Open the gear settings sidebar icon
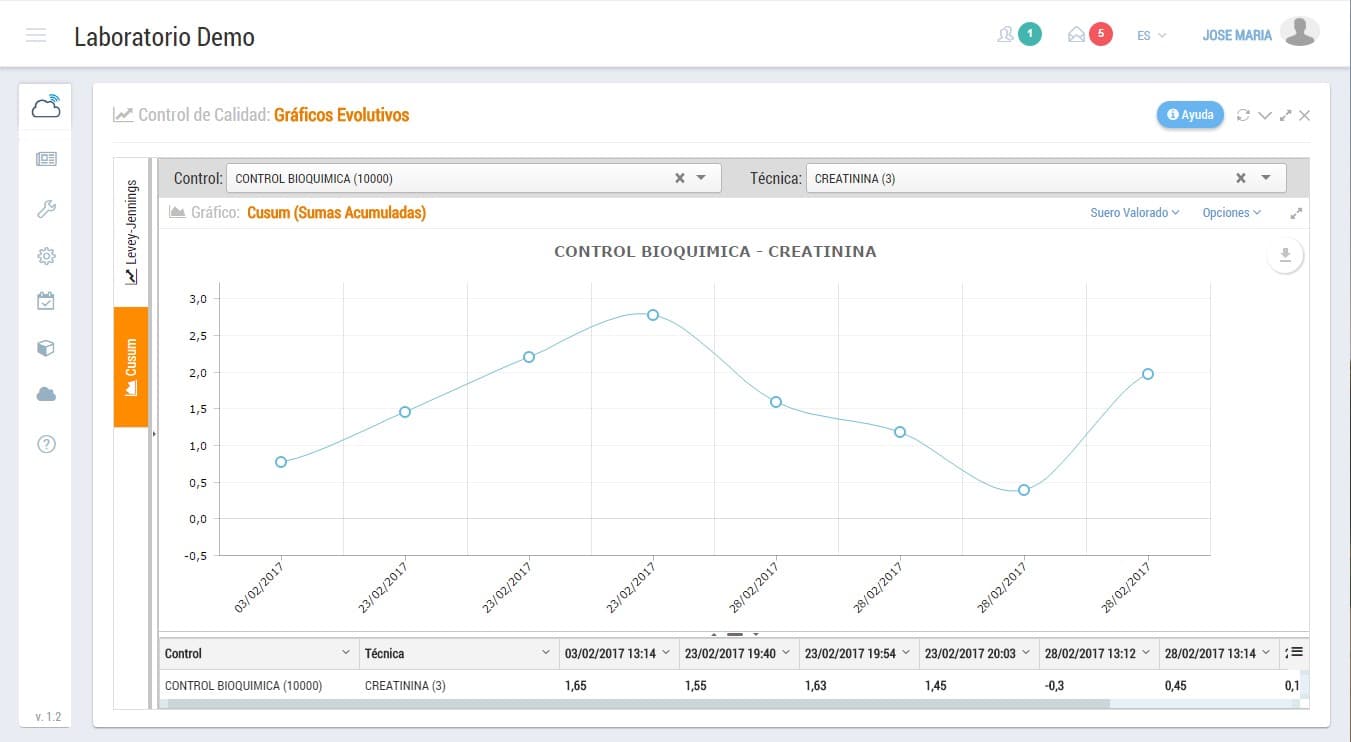The height and width of the screenshot is (742, 1351). pyautogui.click(x=46, y=256)
